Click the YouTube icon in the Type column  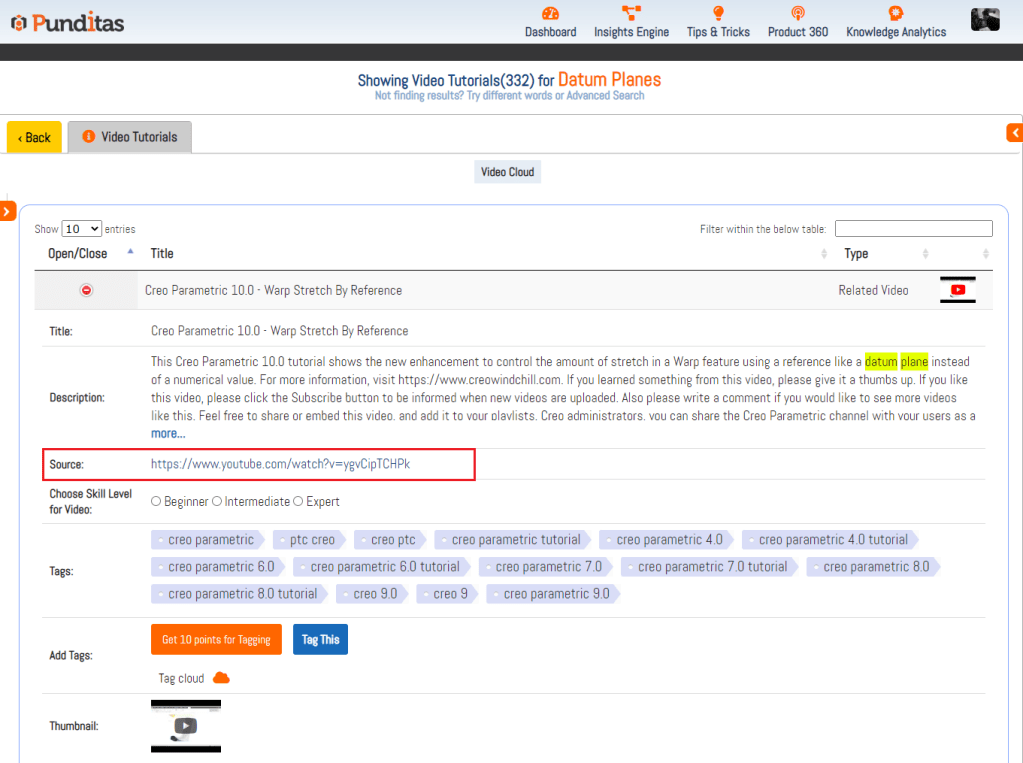coord(958,290)
